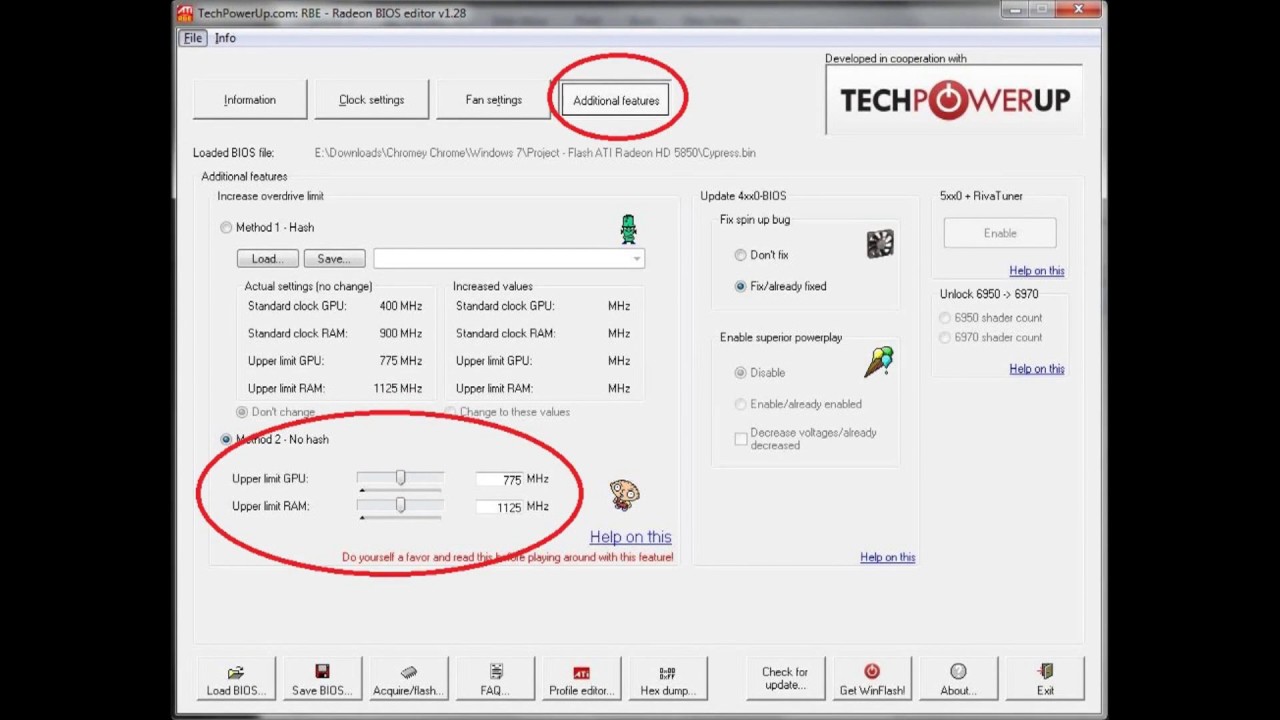Select Method 2 - No hash option
This screenshot has height=720, width=1280.
click(x=226, y=440)
